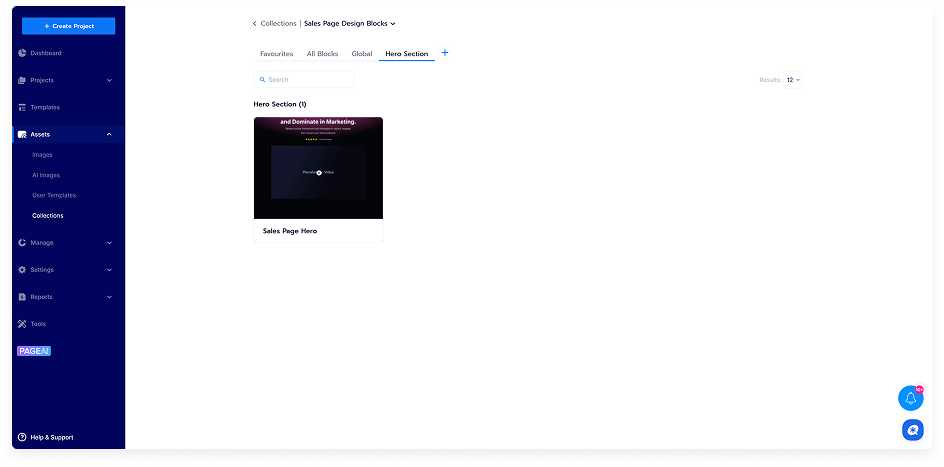This screenshot has width=944, height=467.
Task: Open the PAGE AI badge
Action: point(33,351)
